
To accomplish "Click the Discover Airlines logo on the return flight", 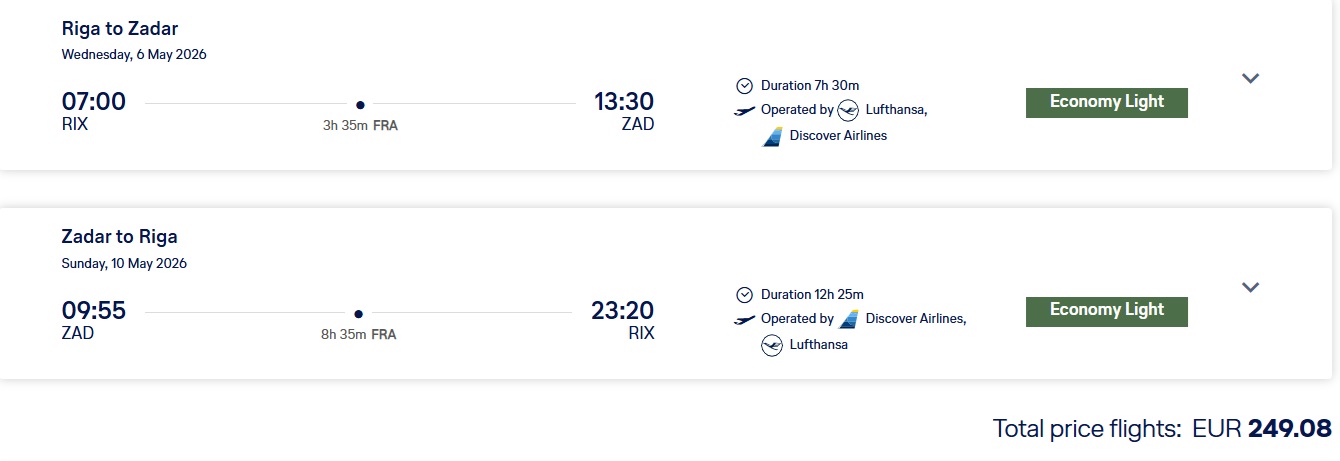I will [x=849, y=319].
